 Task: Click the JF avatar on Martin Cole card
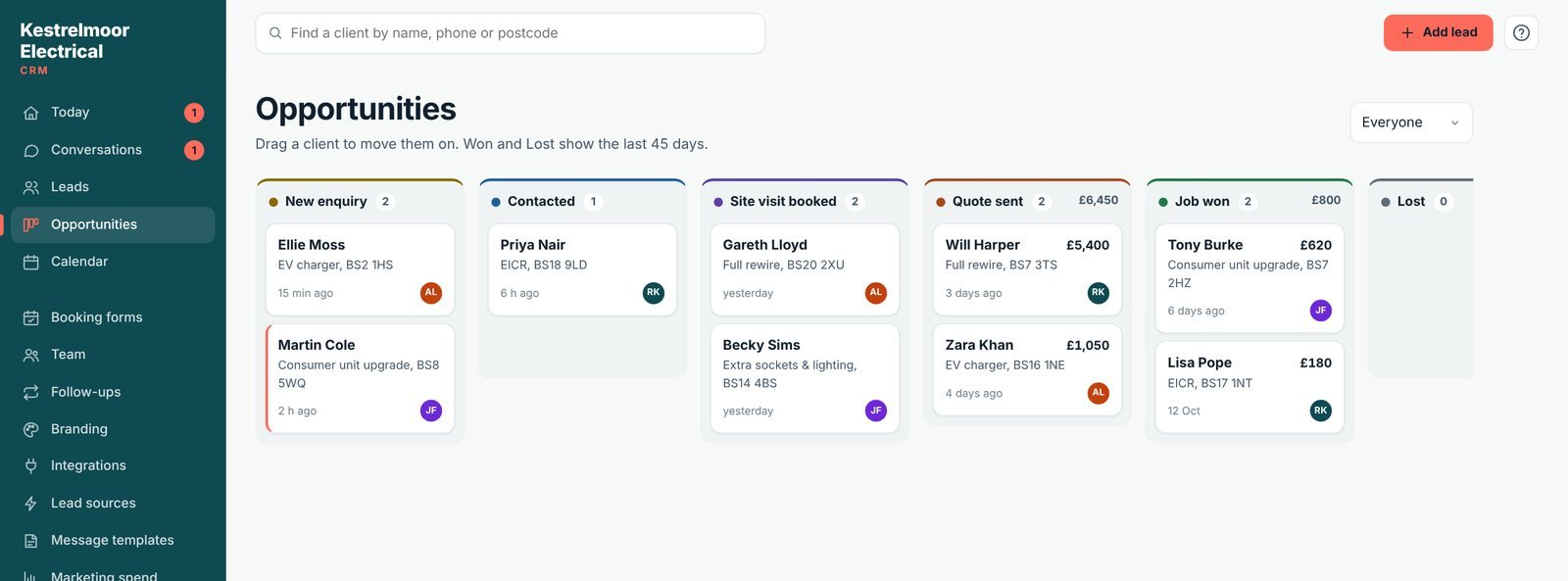[431, 411]
